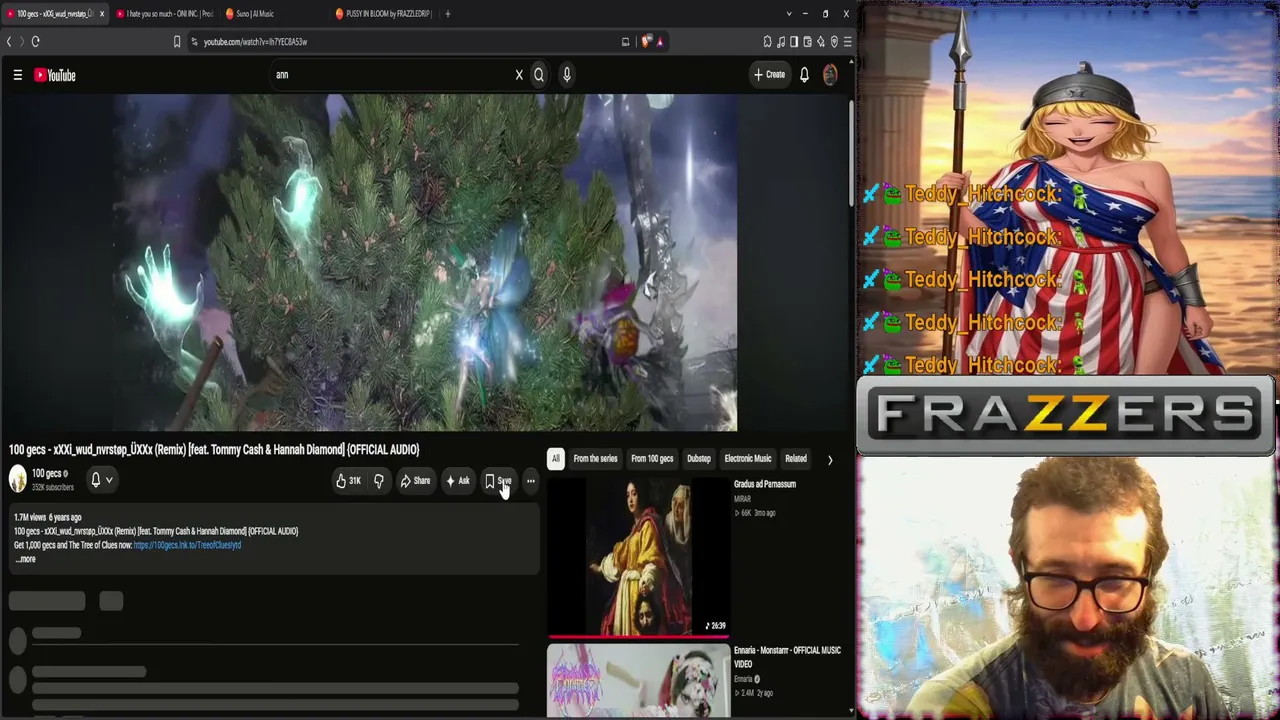Open the playlist media icon in the toolbar
Viewport: 1280px width, 720px height.
[781, 41]
